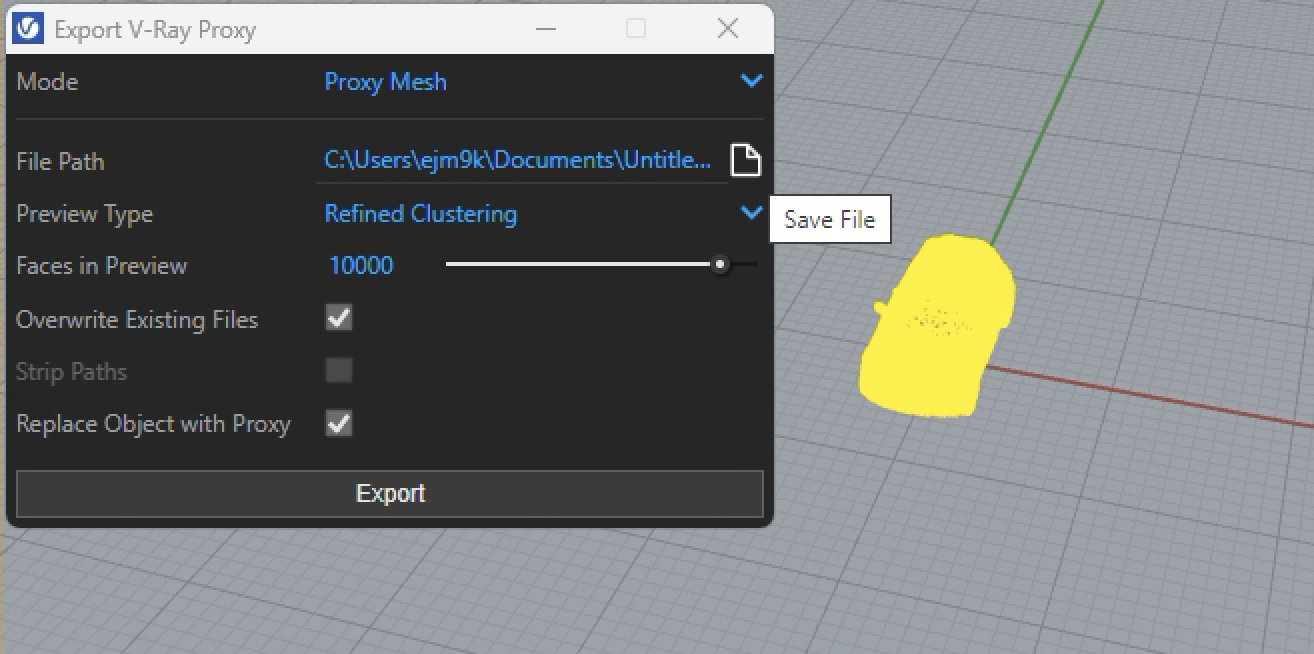
Task: Click the Preview Type label
Action: [84, 214]
